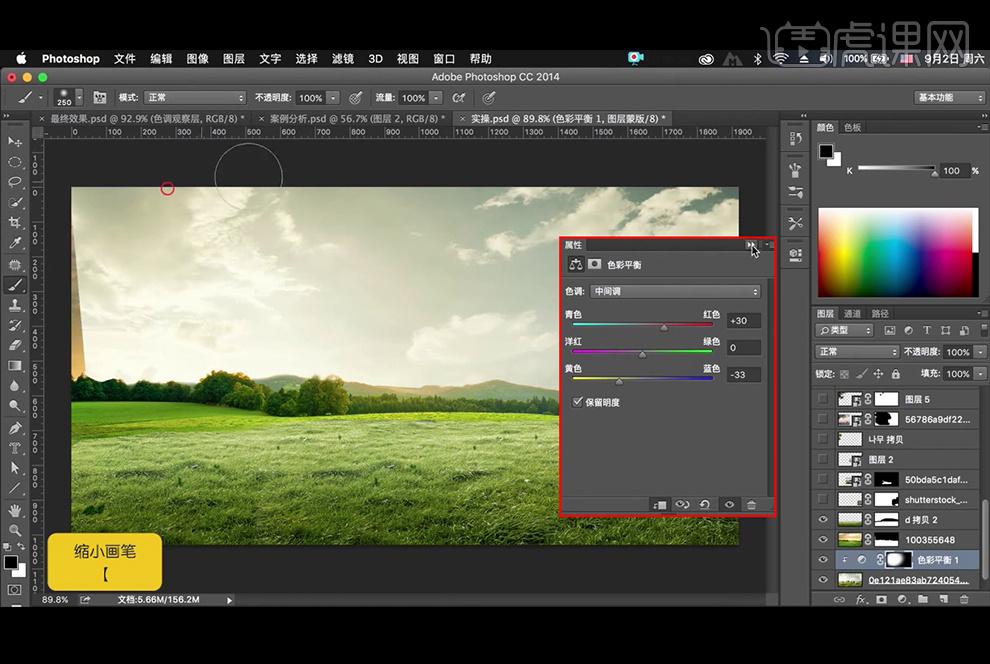This screenshot has width=990, height=664.
Task: Click lock position icon in Layers panel
Action: click(x=878, y=374)
